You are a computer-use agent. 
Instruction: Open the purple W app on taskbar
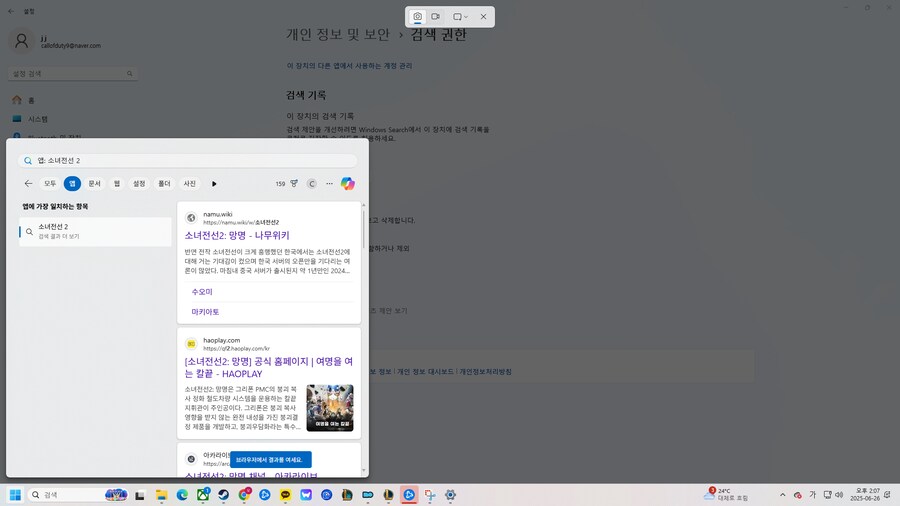pyautogui.click(x=306, y=495)
